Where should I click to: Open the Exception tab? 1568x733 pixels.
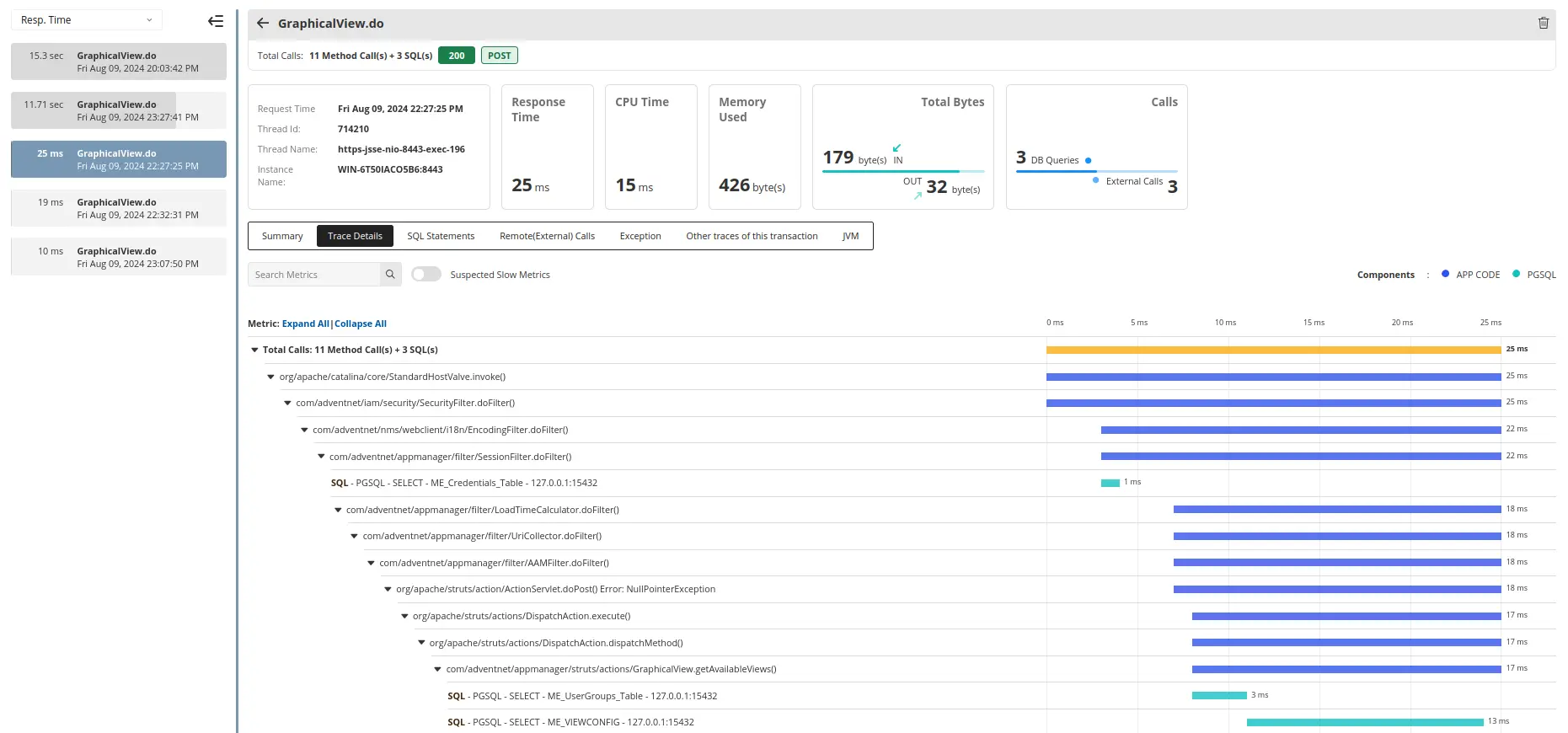(x=640, y=236)
